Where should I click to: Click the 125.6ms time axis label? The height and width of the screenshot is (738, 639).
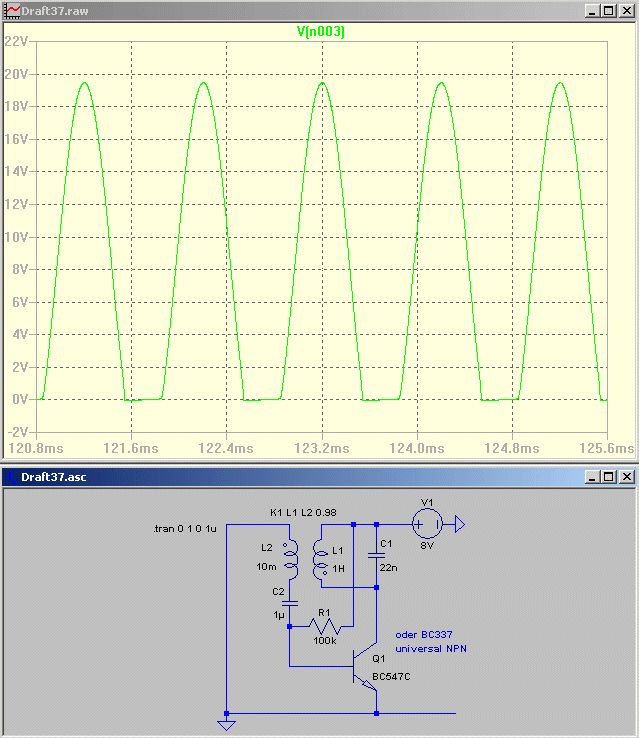click(x=607, y=448)
